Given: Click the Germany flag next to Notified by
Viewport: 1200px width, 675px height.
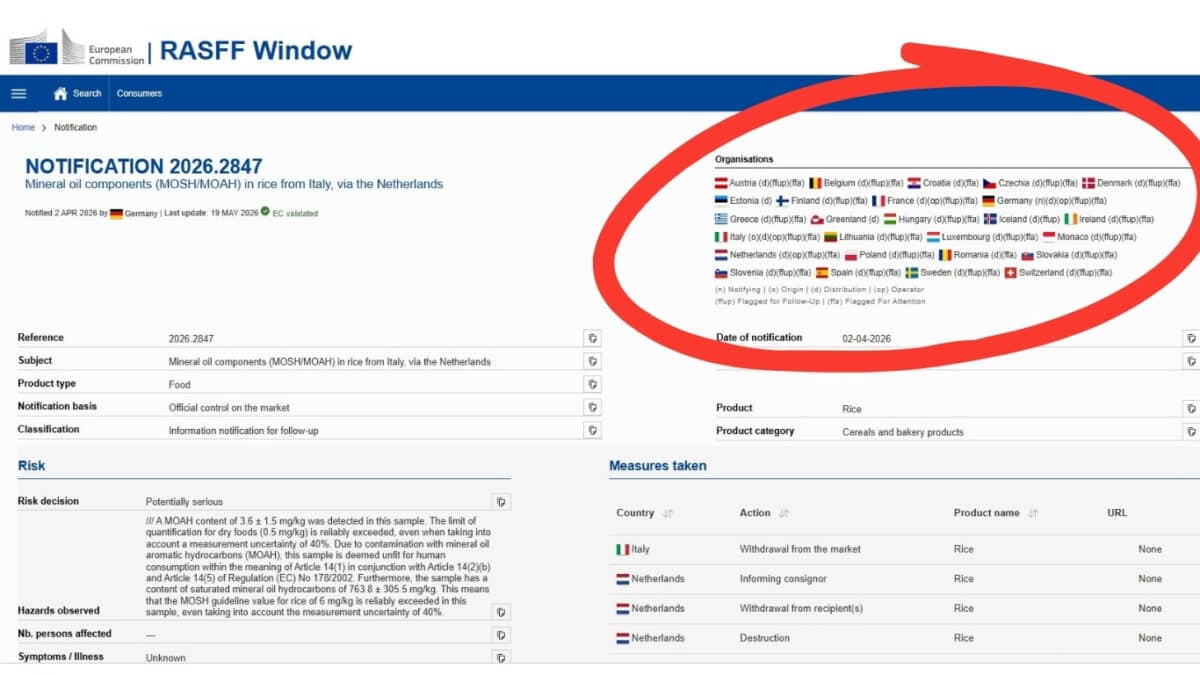Looking at the screenshot, I should coord(116,213).
